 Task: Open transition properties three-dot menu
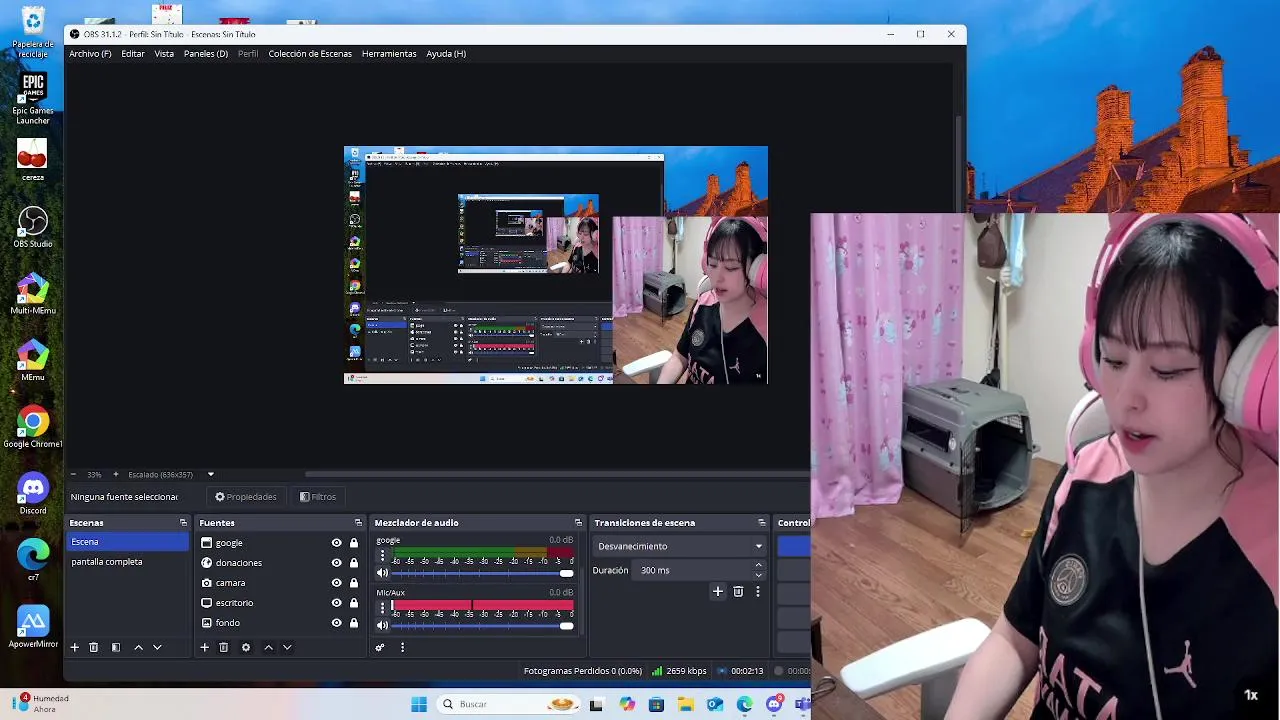coord(758,591)
